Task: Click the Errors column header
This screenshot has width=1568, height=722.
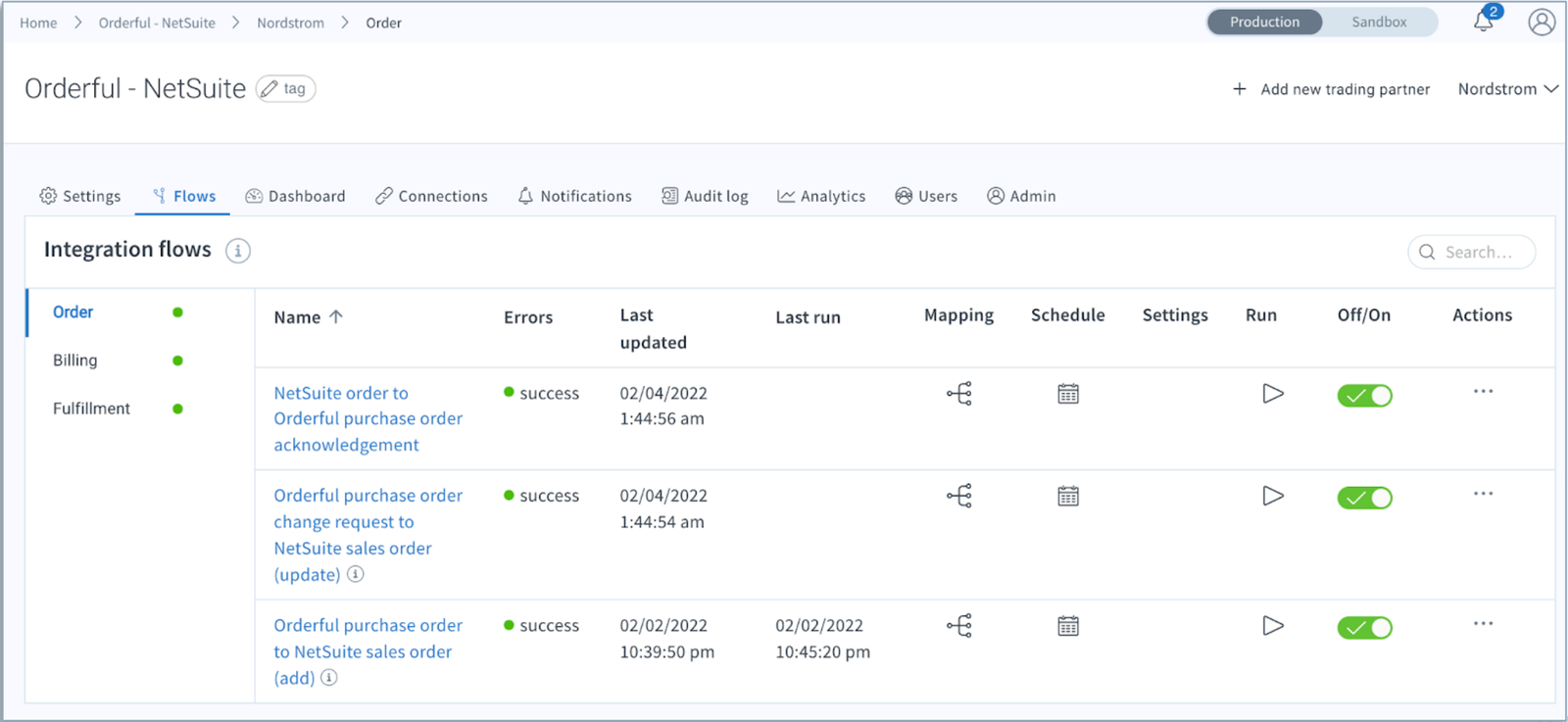Action: pyautogui.click(x=528, y=317)
